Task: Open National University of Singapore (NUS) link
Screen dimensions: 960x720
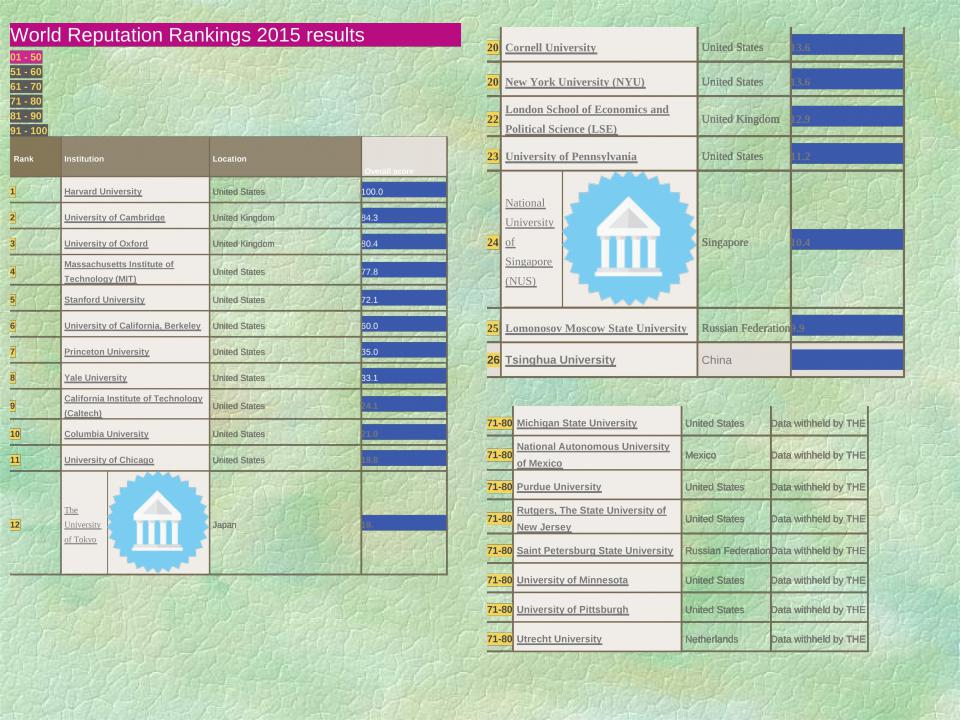Action: click(x=529, y=242)
